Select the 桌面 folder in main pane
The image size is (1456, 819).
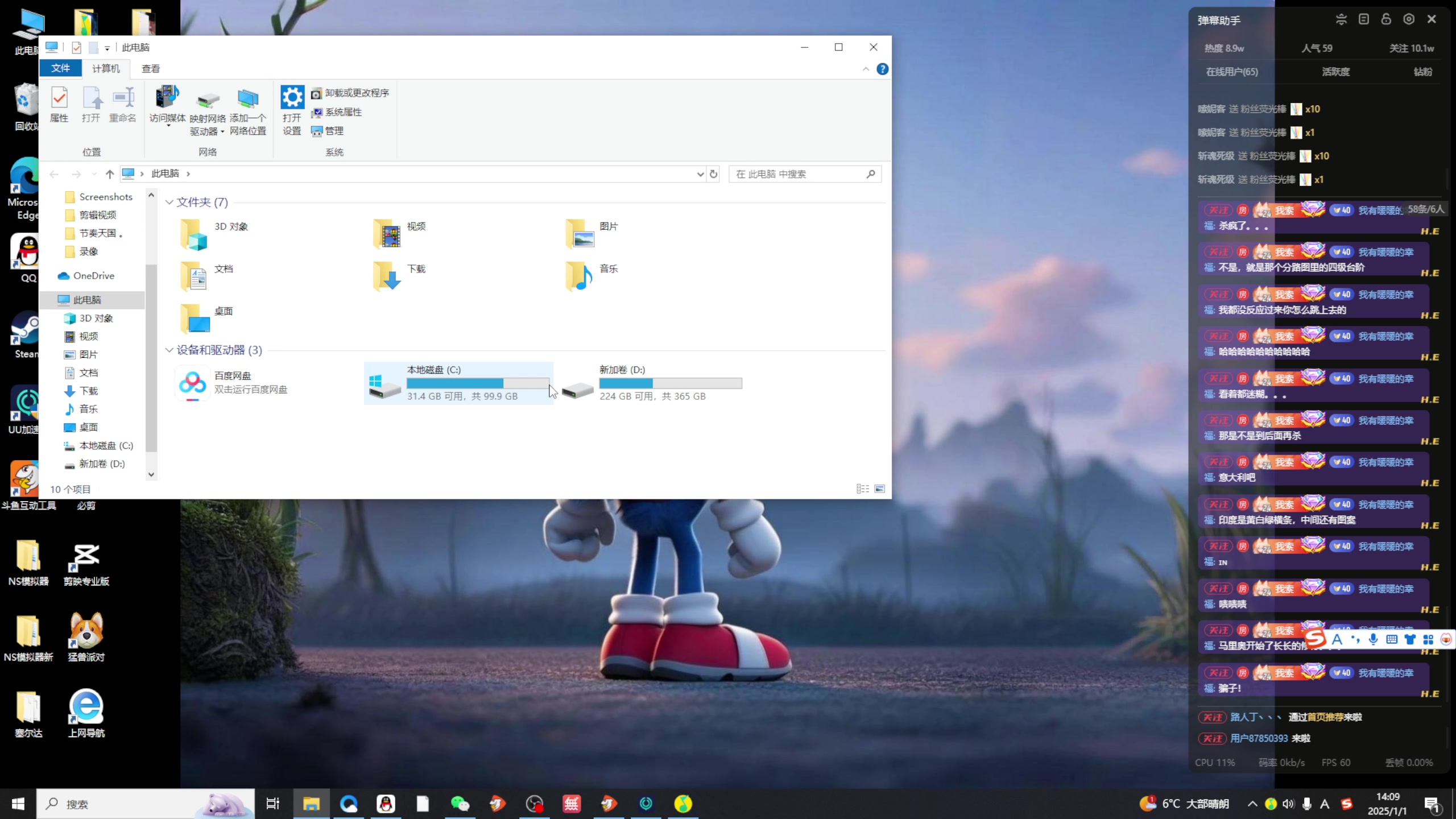click(x=207, y=318)
